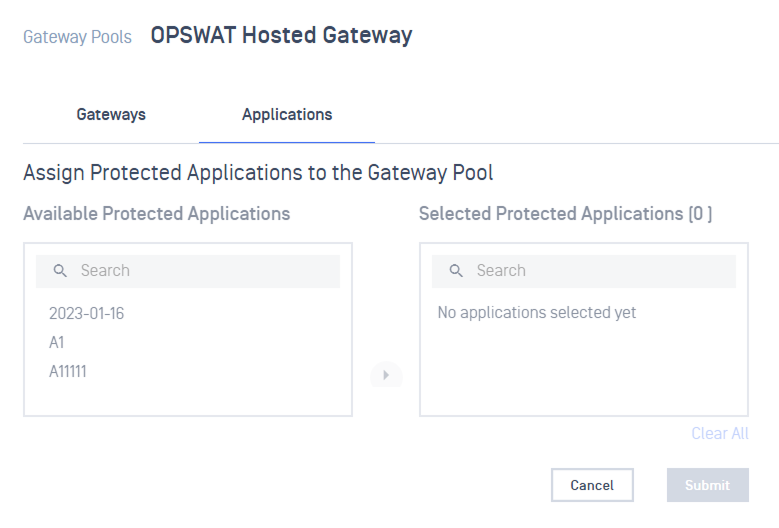Click the search magnifier in Available Applications

pos(60,271)
